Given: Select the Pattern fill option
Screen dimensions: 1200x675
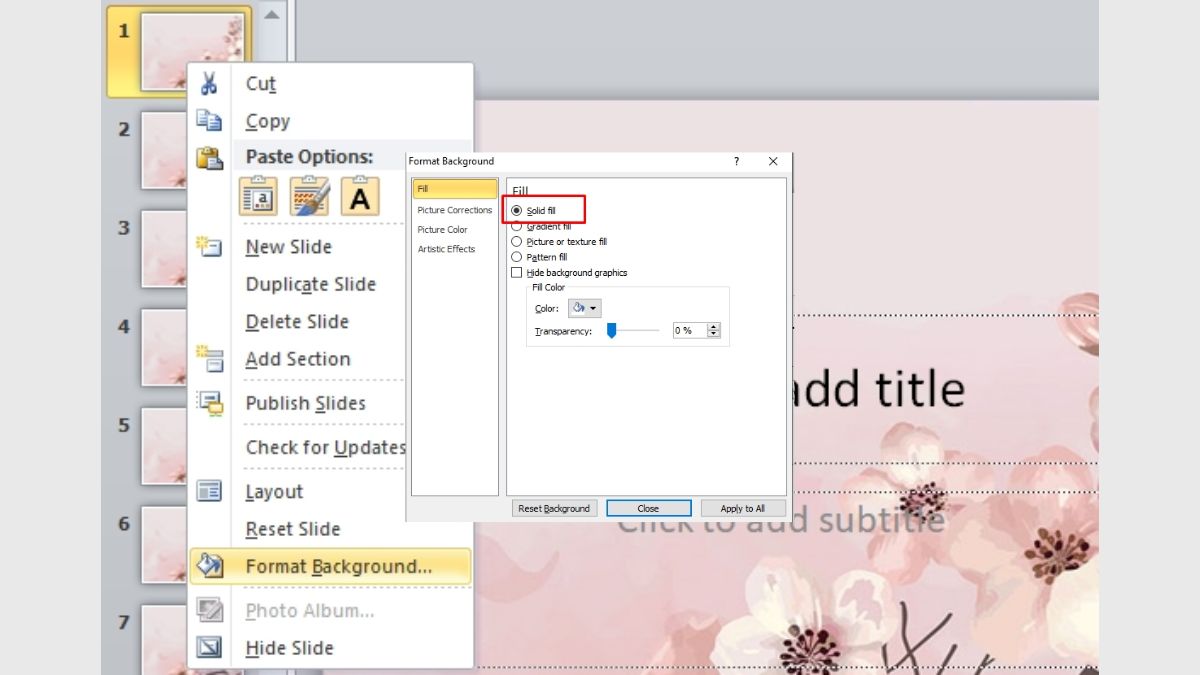Looking at the screenshot, I should pos(517,257).
